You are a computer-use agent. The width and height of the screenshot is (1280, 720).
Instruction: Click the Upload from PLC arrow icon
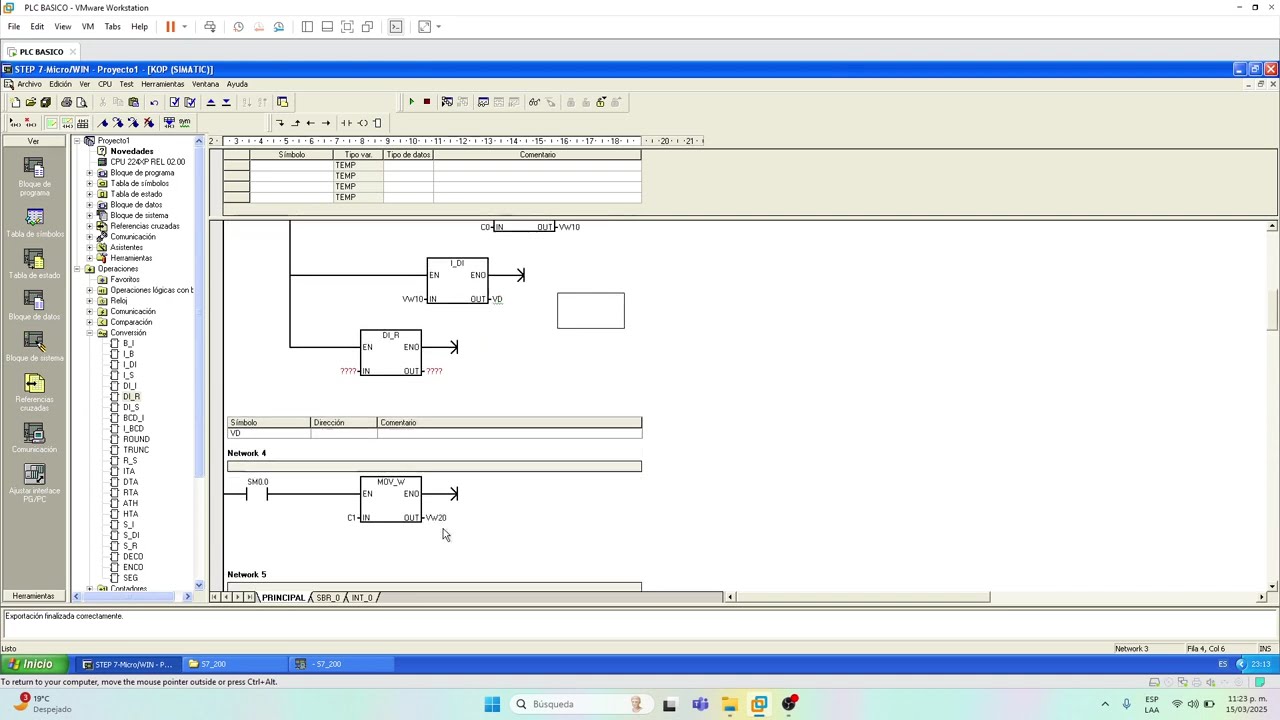[x=210, y=102]
